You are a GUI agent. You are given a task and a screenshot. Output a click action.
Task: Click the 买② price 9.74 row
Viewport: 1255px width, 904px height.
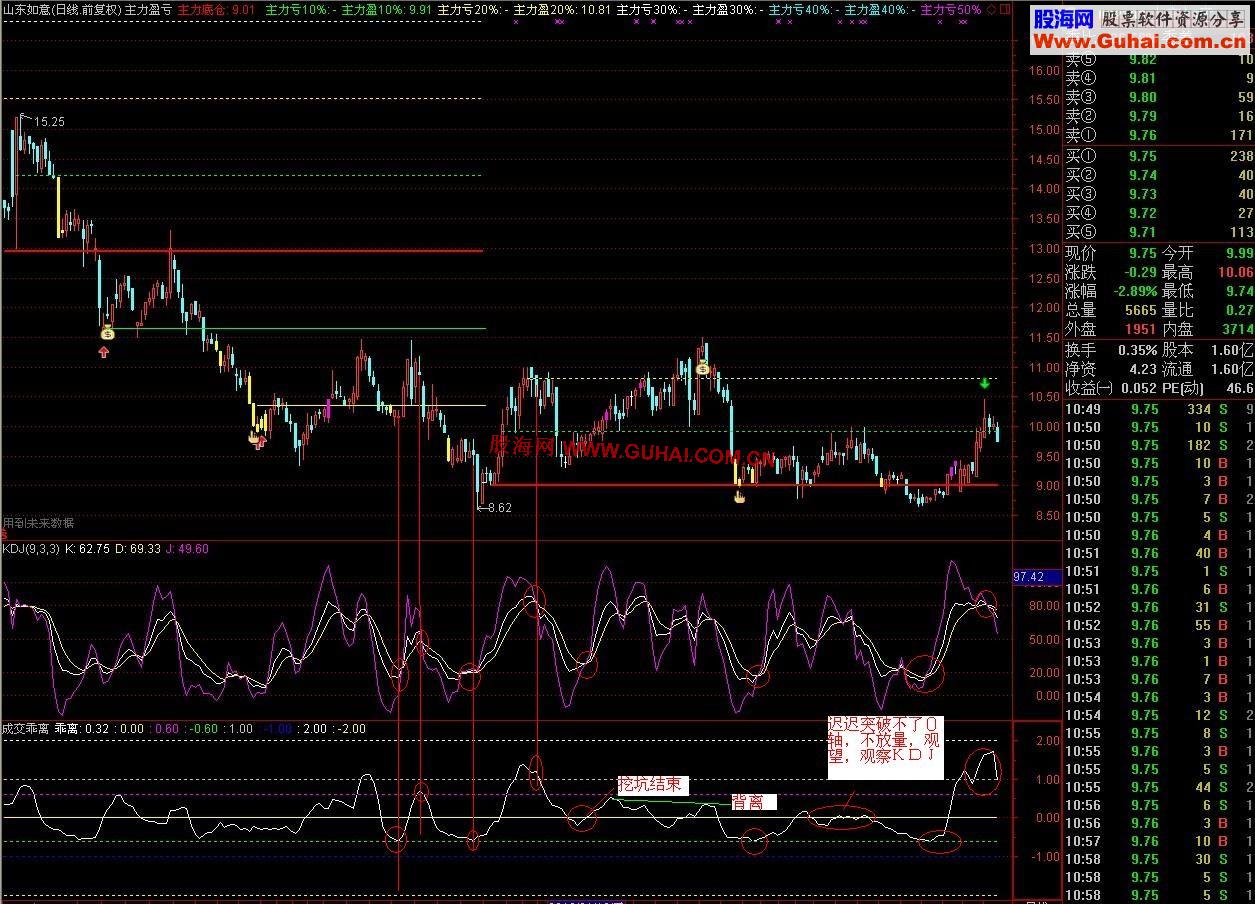coord(1158,175)
